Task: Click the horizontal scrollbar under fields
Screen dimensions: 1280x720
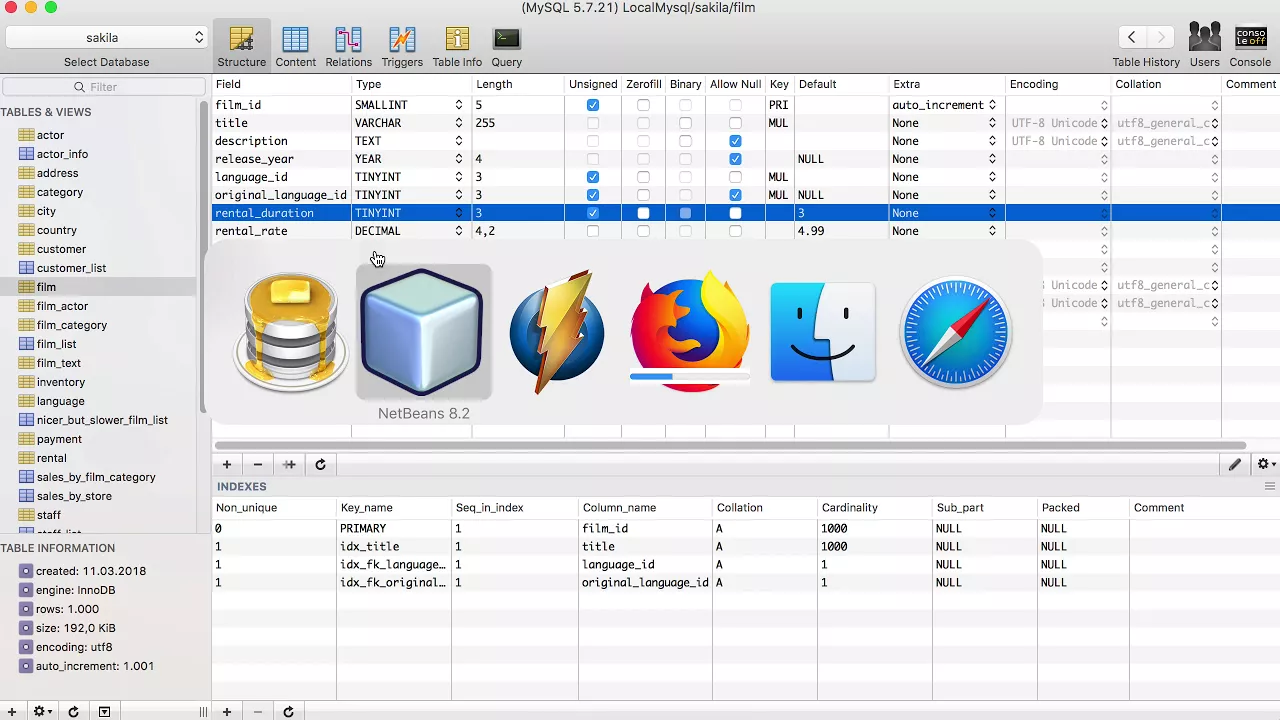Action: coord(730,446)
